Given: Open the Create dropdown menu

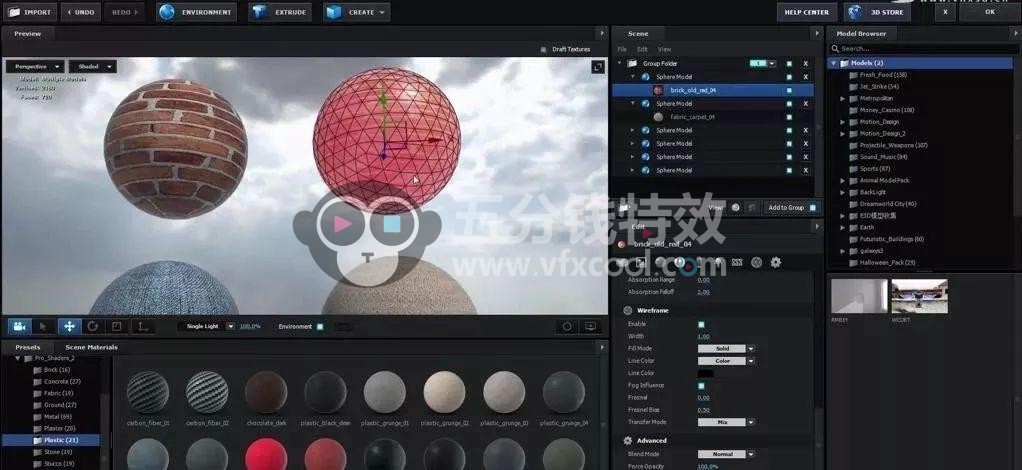Looking at the screenshot, I should tap(357, 12).
